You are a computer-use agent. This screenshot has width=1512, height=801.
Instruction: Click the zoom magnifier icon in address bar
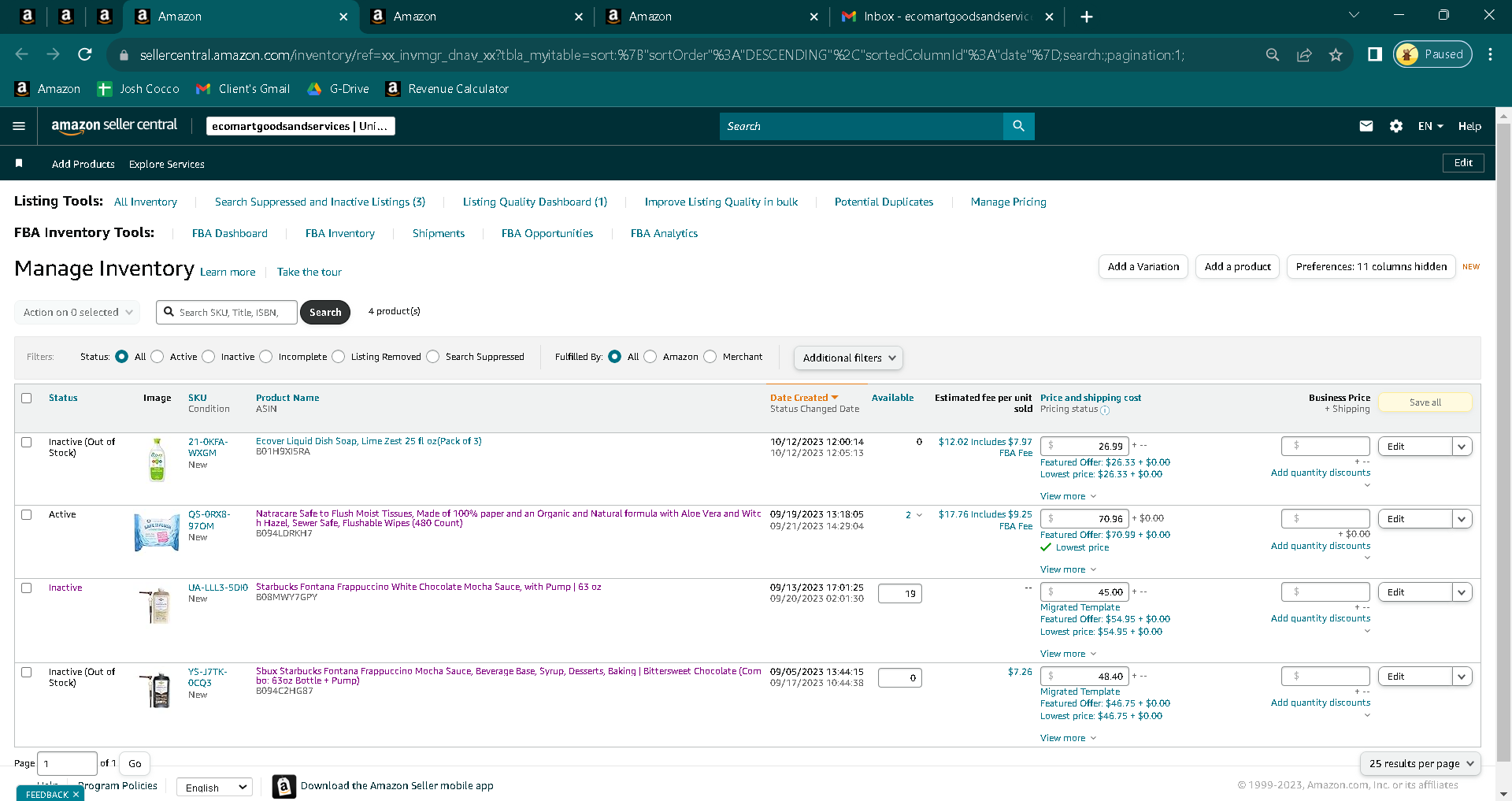[x=1273, y=54]
